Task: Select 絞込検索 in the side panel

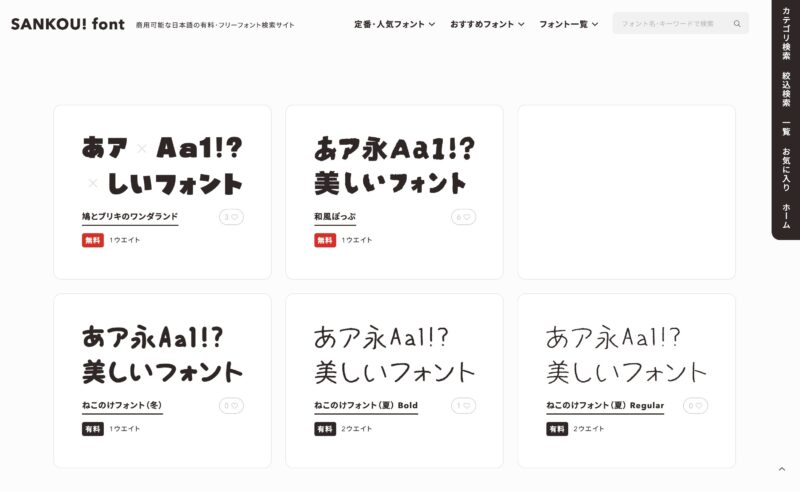Action: [x=786, y=90]
